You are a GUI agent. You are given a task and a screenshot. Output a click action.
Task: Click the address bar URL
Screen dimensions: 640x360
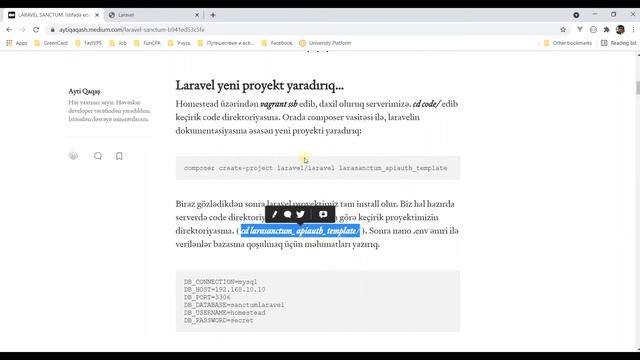click(131, 30)
